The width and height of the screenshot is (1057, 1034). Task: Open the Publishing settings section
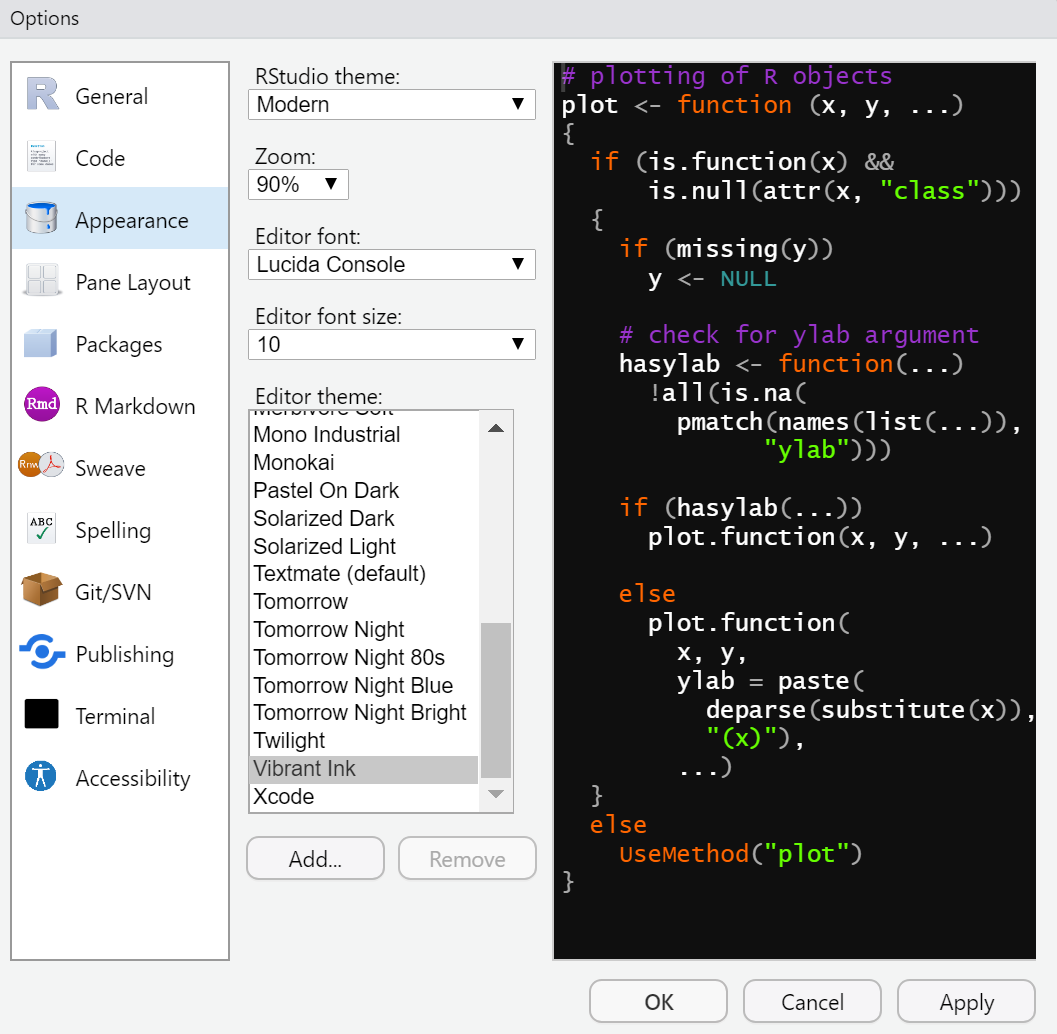coord(120,652)
